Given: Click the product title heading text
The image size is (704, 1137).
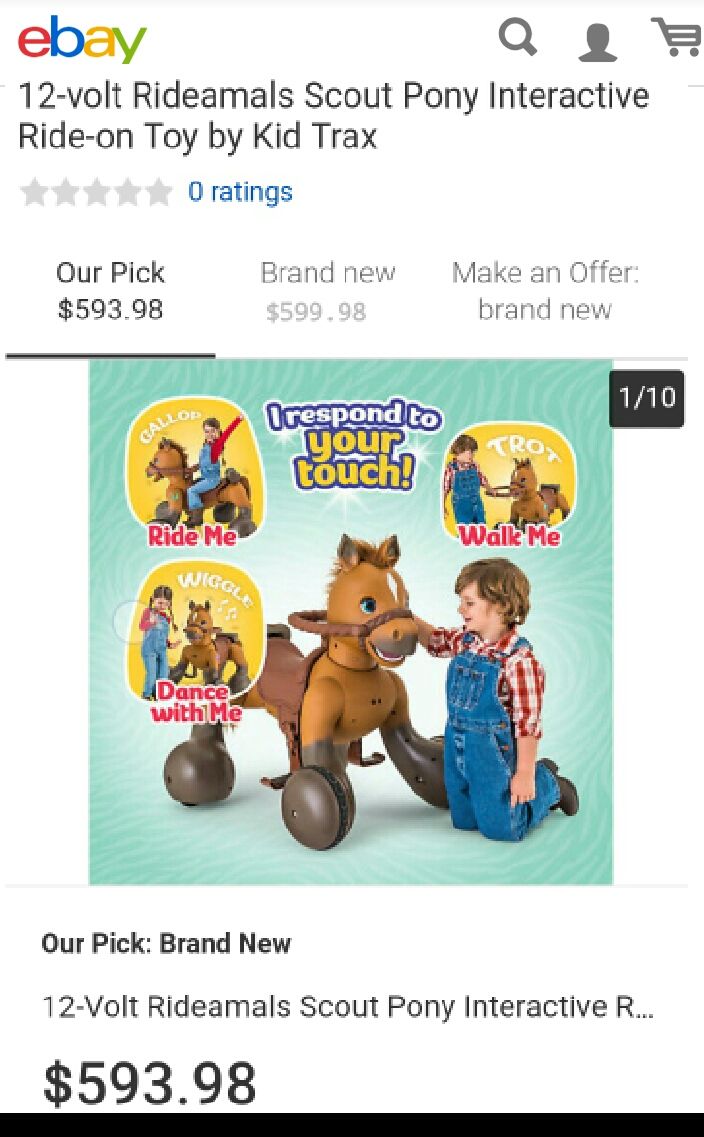Looking at the screenshot, I should [x=334, y=115].
